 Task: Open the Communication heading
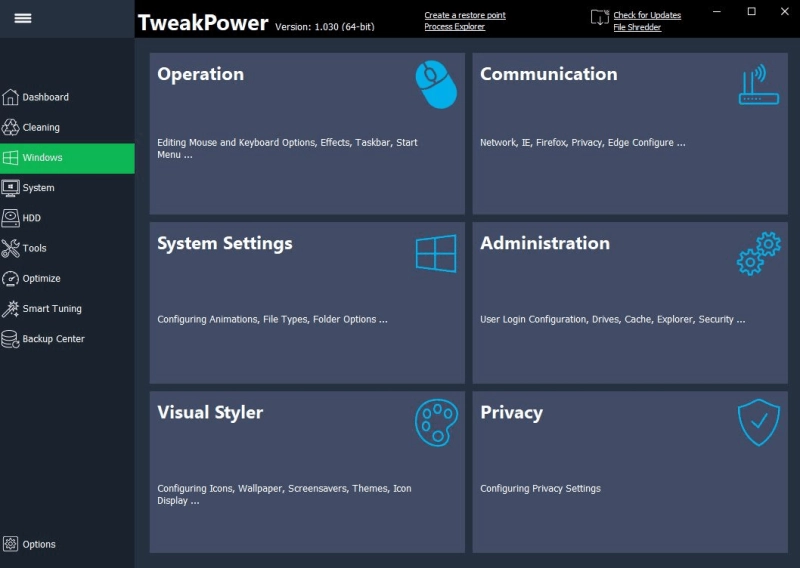click(548, 74)
